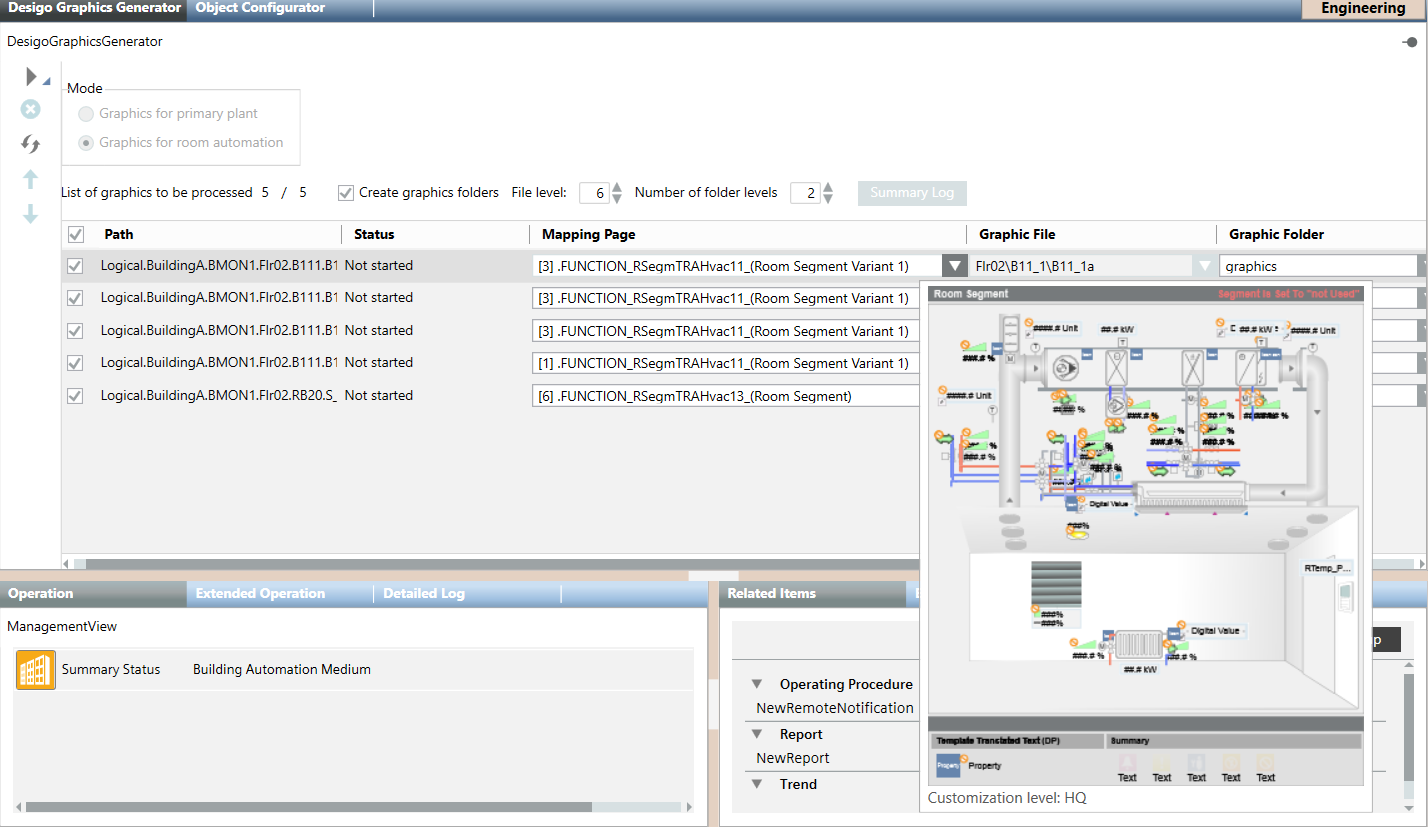The width and height of the screenshot is (1428, 827).
Task: Click the pin icon at top right
Action: (x=1410, y=42)
